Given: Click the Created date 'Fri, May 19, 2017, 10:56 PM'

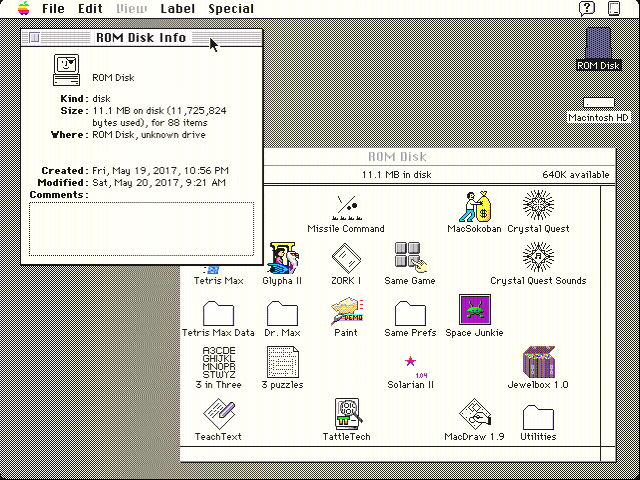Looking at the screenshot, I should point(160,171).
